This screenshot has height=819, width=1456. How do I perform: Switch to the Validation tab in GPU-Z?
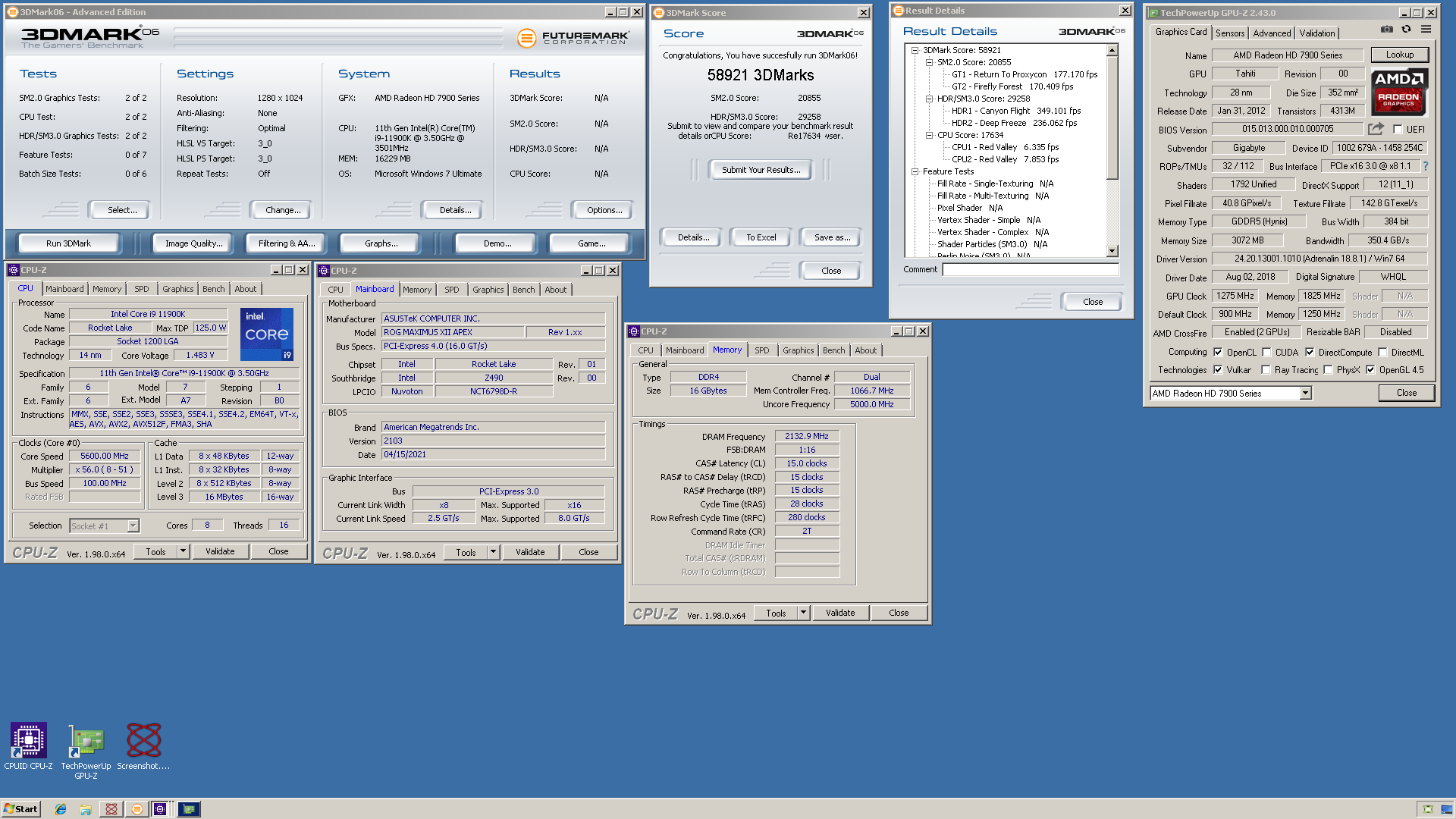point(1316,33)
